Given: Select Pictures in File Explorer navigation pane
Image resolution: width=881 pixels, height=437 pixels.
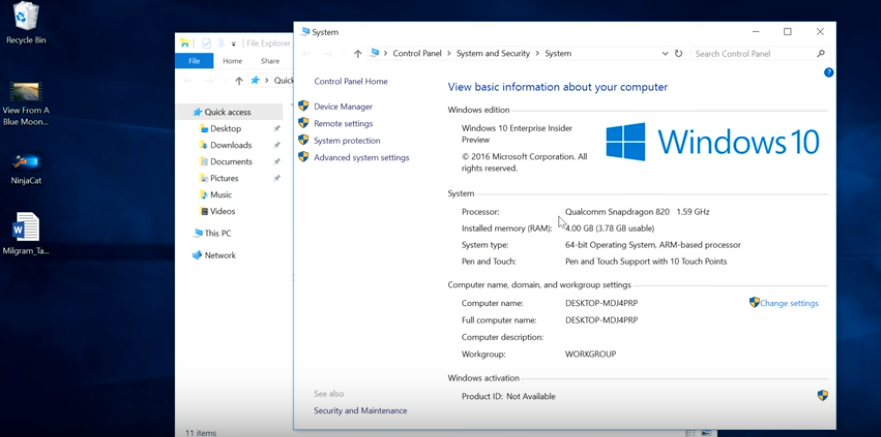Looking at the screenshot, I should coord(224,178).
